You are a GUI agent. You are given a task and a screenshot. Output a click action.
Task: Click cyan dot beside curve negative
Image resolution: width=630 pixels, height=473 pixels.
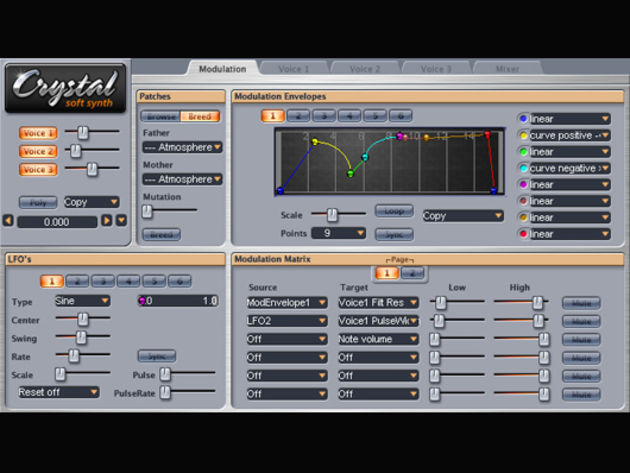[x=523, y=168]
